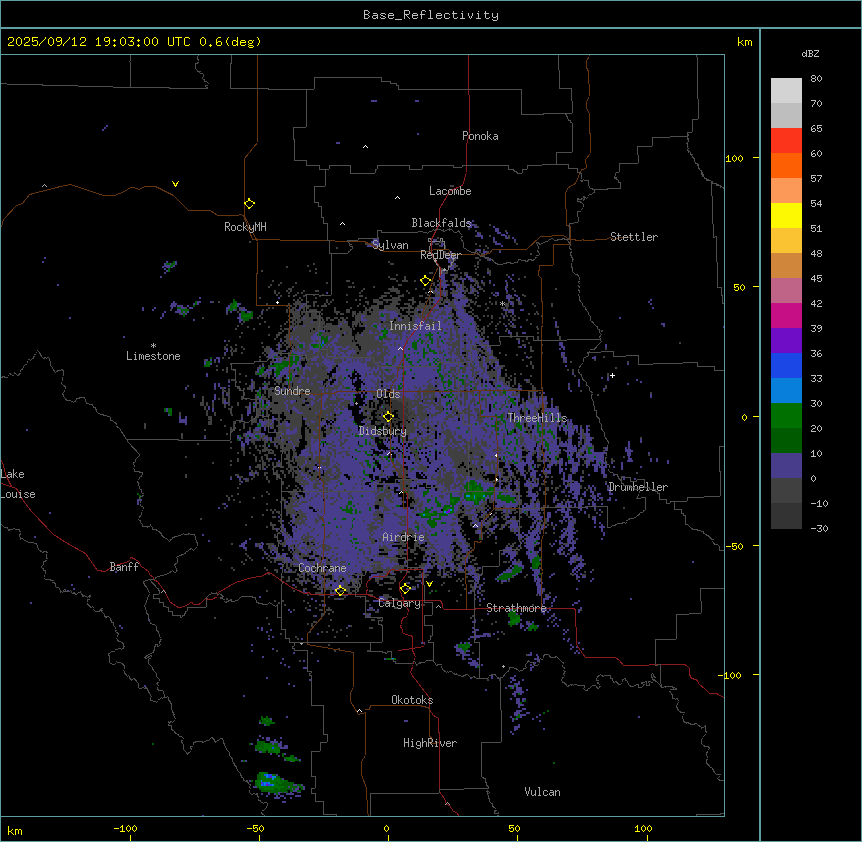The width and height of the screenshot is (862, 842).
Task: Pick the purple 39-36 dBZ legend swatch
Action: pyautogui.click(x=786, y=341)
